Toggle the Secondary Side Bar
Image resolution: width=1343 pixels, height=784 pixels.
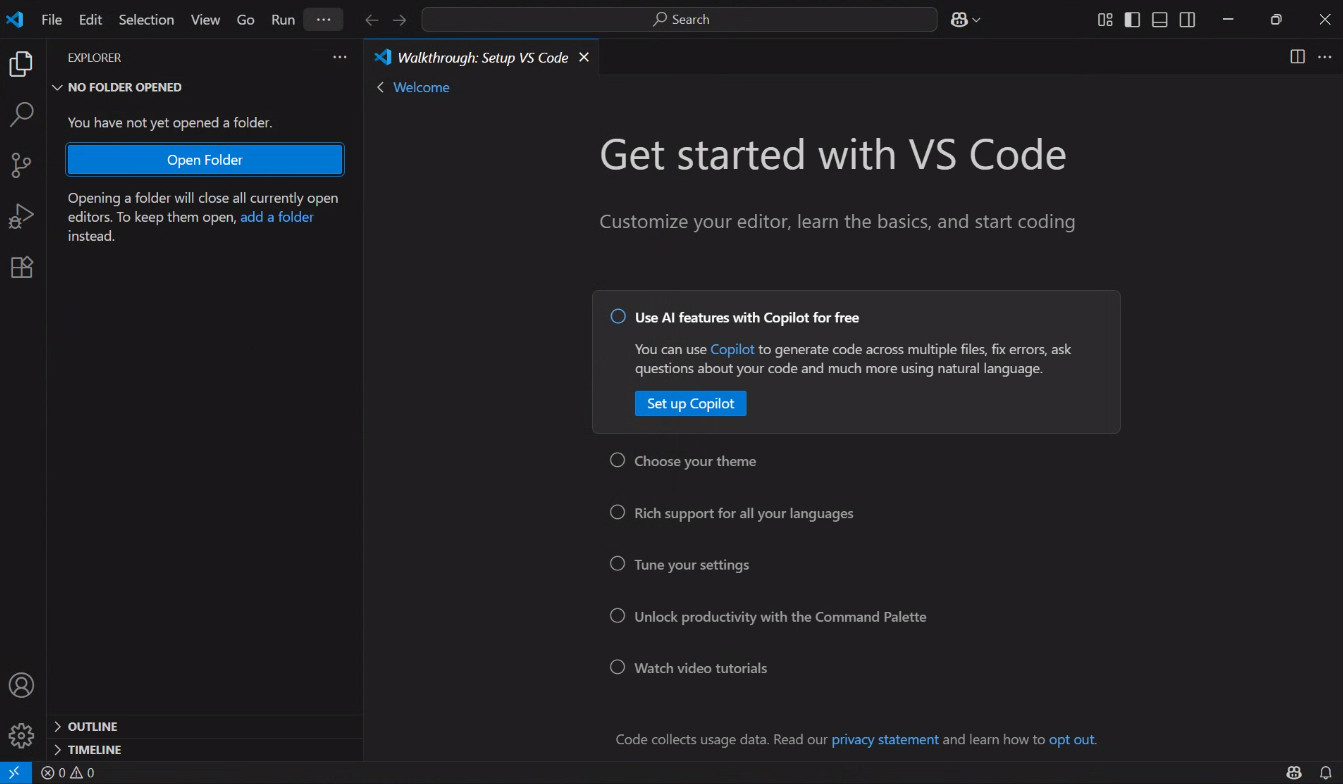(1187, 19)
